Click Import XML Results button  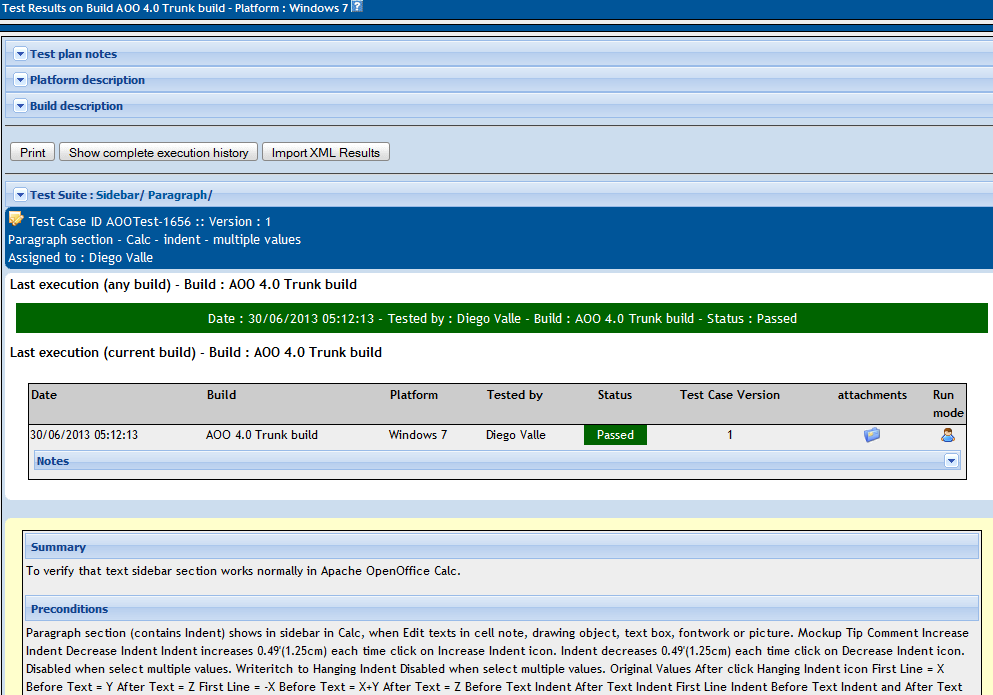[x=326, y=152]
